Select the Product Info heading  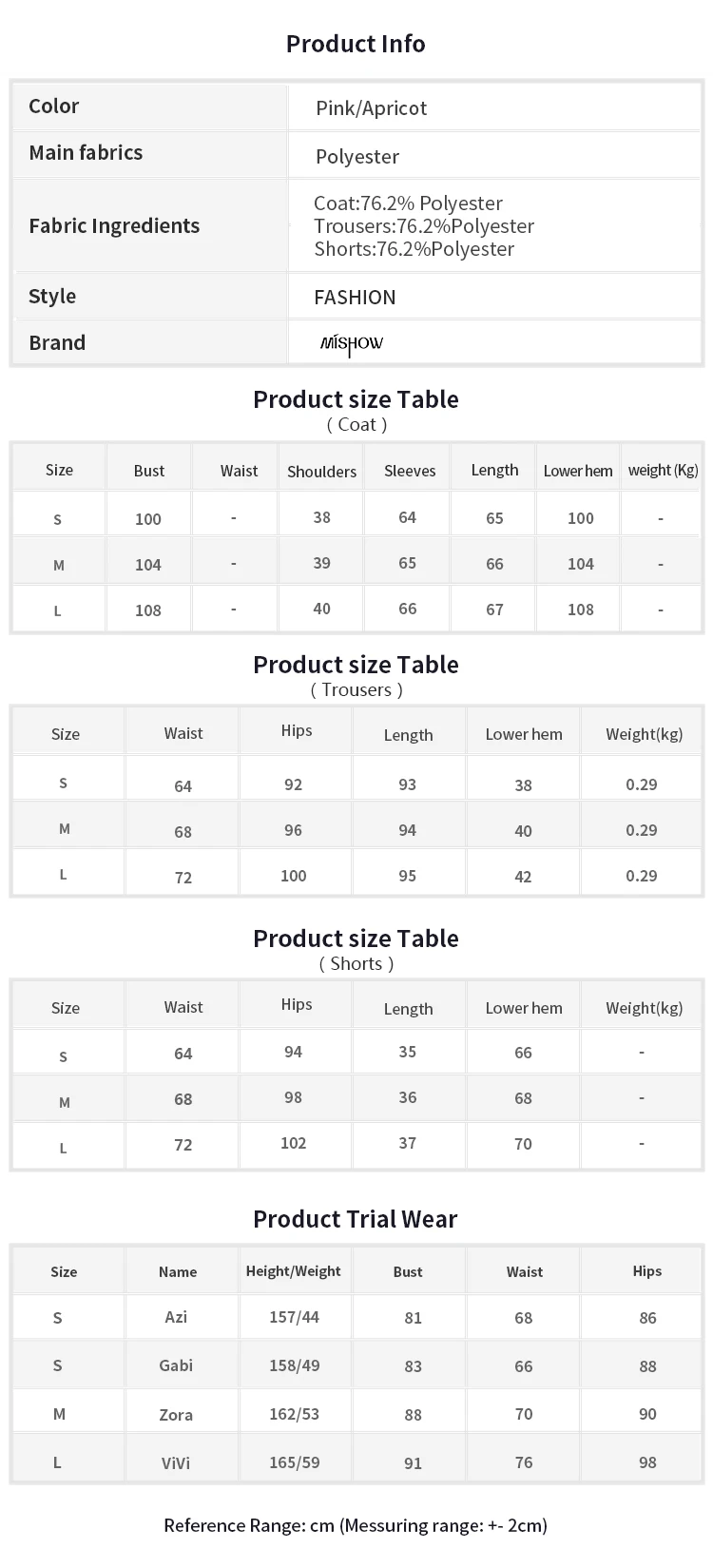[x=356, y=44]
